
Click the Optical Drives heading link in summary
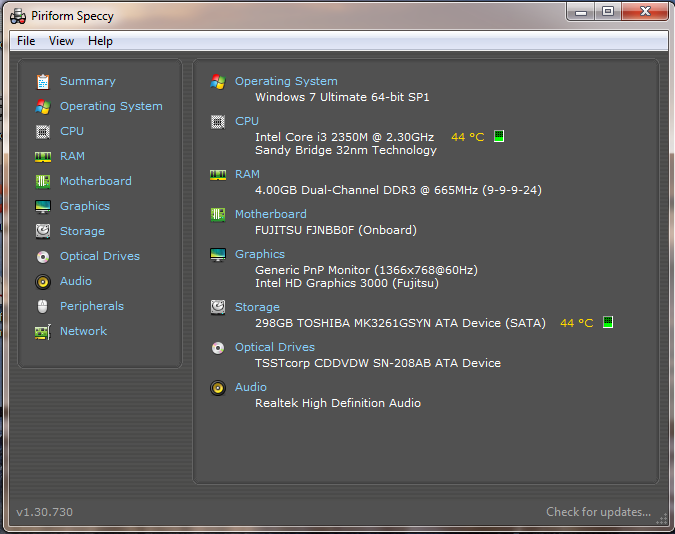tap(275, 347)
